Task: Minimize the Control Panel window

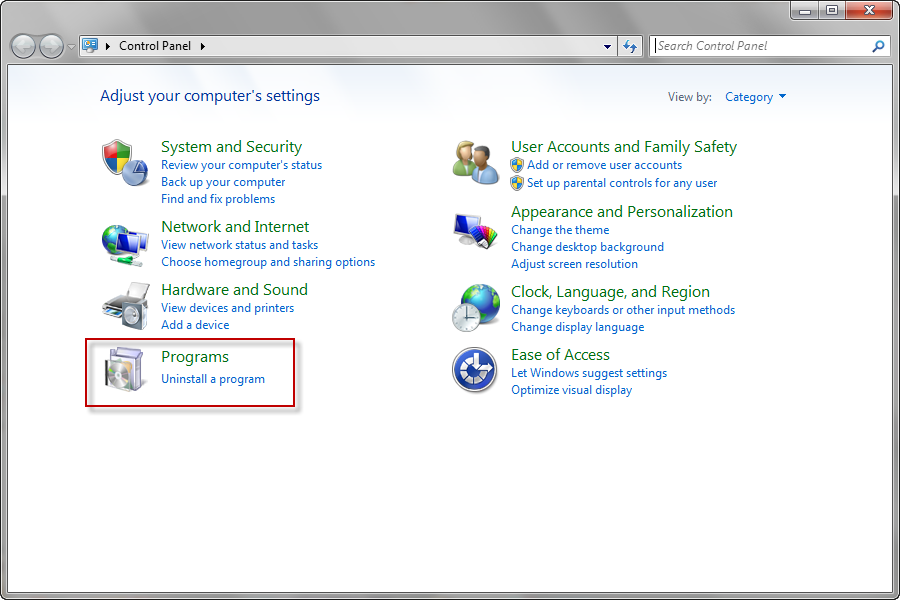Action: (805, 11)
